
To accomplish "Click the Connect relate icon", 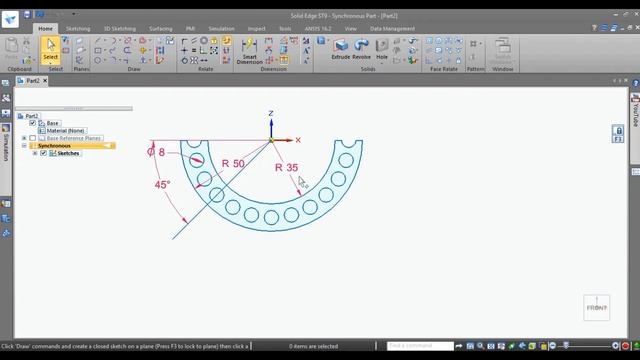I will (x=184, y=40).
